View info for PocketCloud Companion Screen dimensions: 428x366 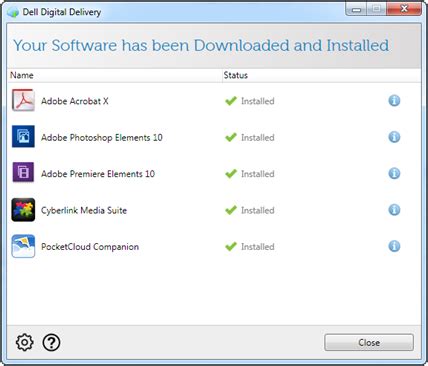click(x=394, y=246)
